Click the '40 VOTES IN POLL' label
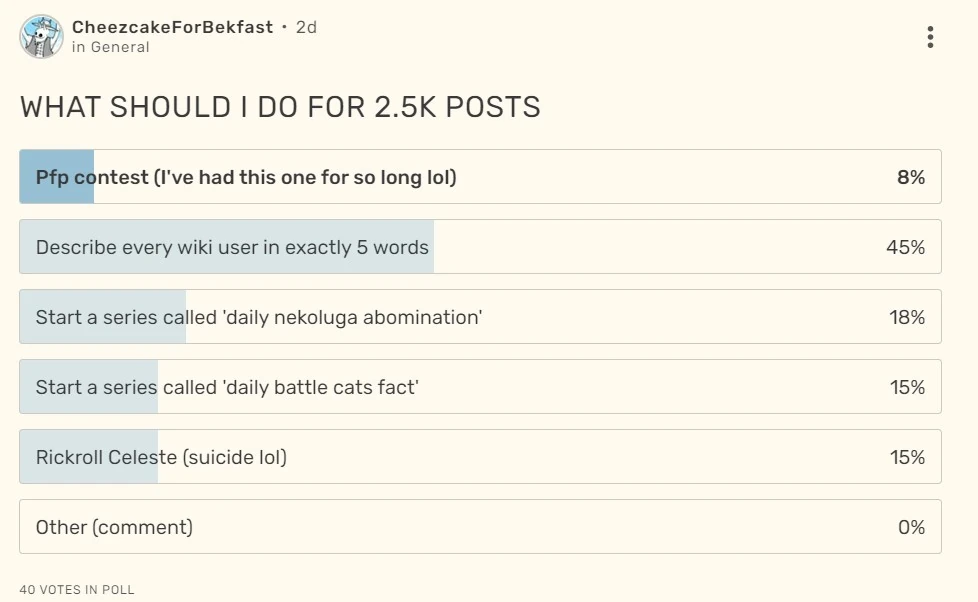This screenshot has width=978, height=602. [x=75, y=590]
